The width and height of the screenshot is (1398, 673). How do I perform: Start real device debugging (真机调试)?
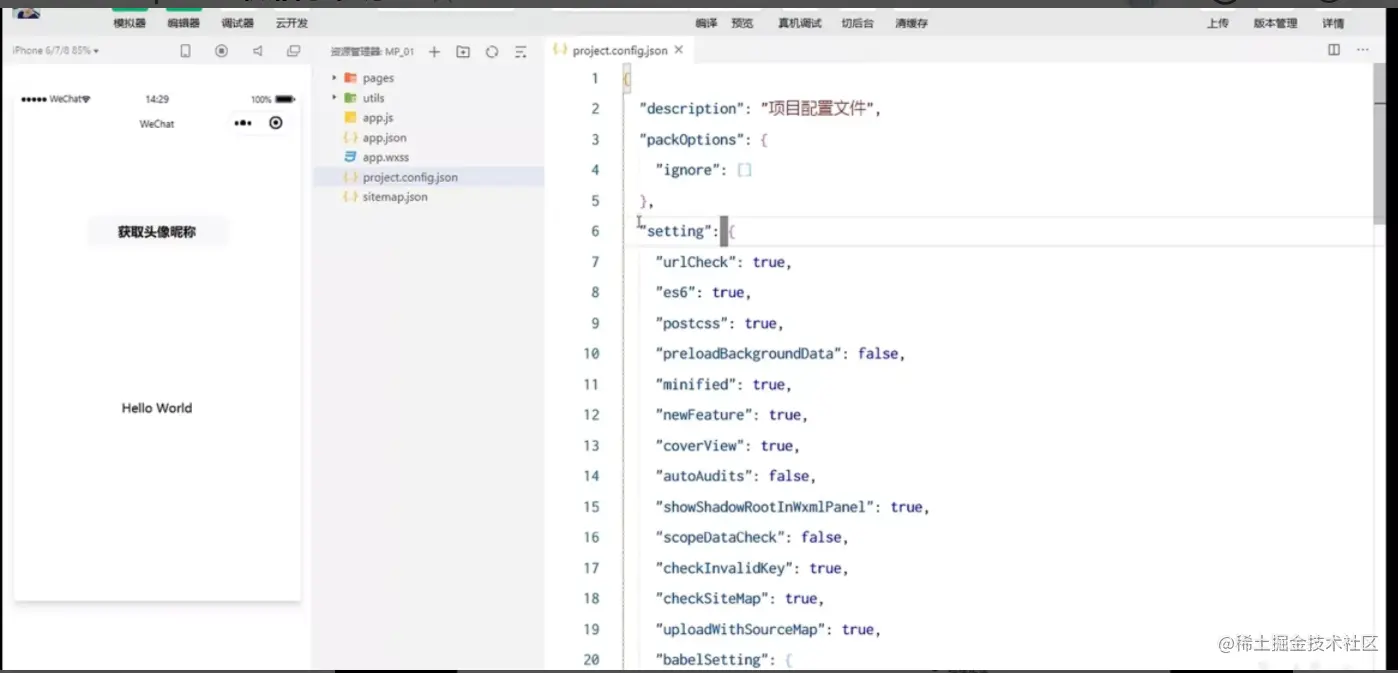[800, 23]
